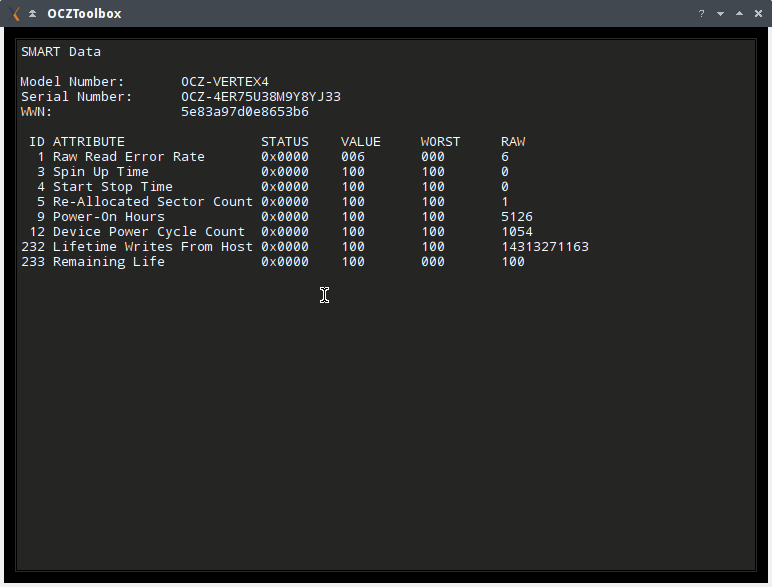This screenshot has height=587, width=772.
Task: Click the STATUS column header
Action: point(285,142)
